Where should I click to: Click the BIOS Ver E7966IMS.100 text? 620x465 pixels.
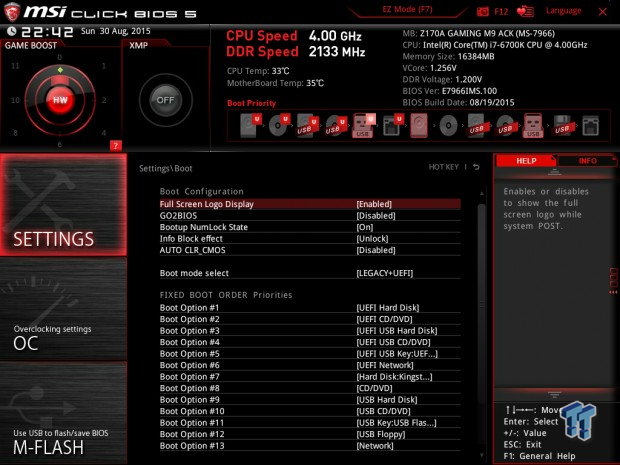(x=450, y=91)
